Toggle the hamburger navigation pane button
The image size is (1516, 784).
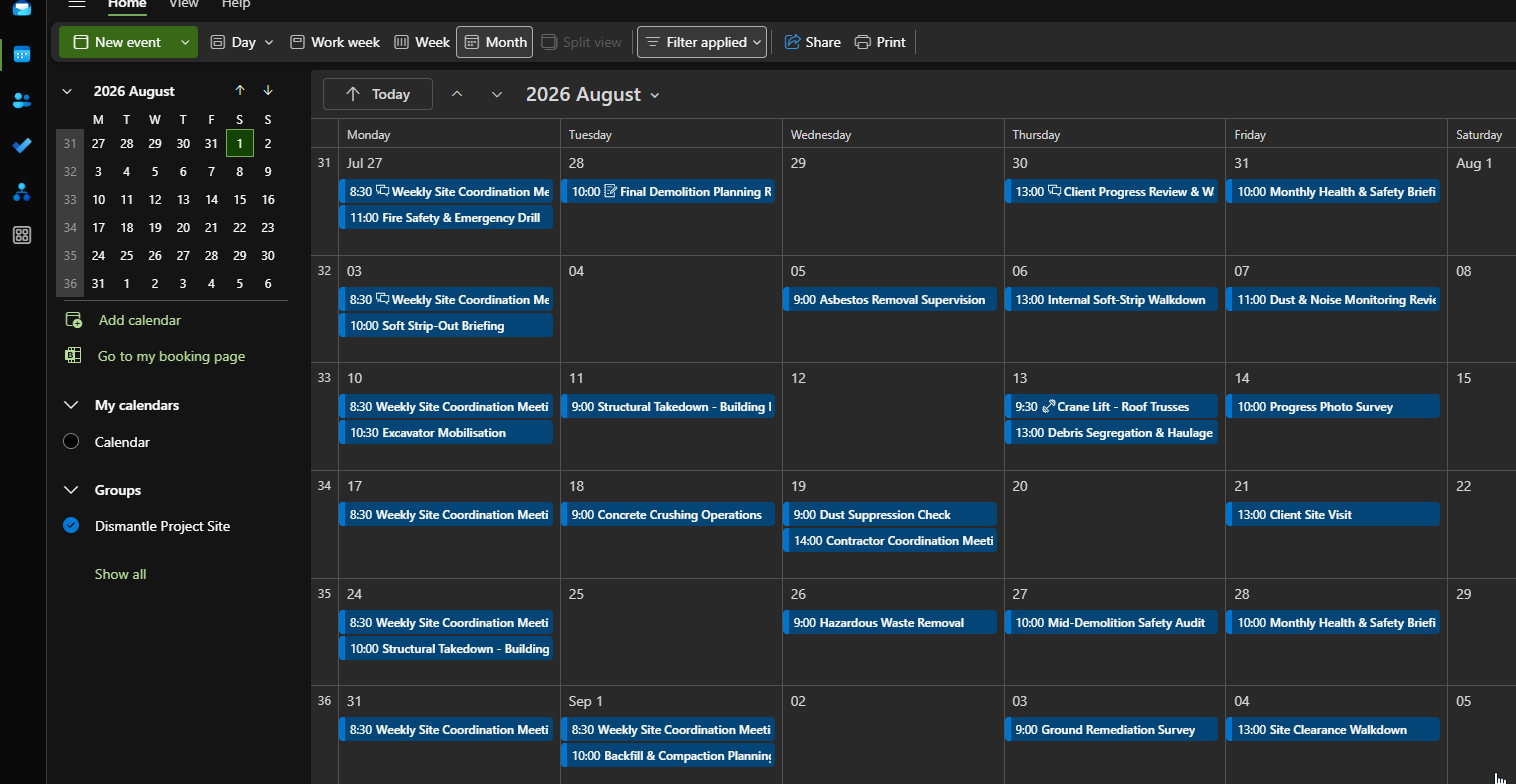tap(77, 4)
